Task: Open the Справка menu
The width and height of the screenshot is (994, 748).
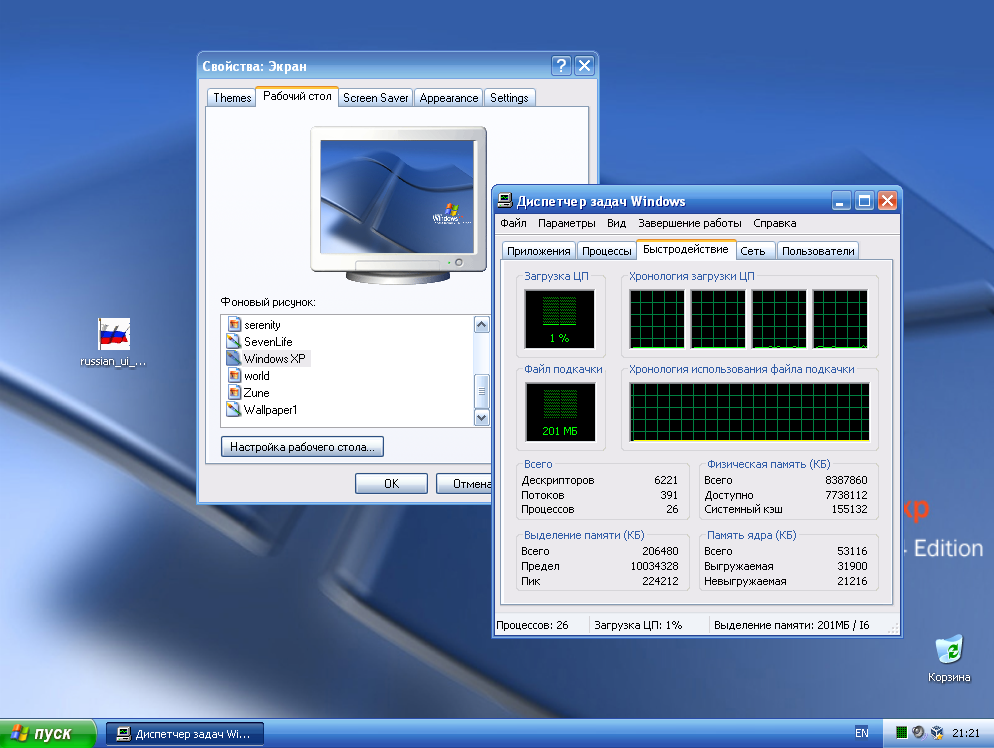Action: click(775, 223)
